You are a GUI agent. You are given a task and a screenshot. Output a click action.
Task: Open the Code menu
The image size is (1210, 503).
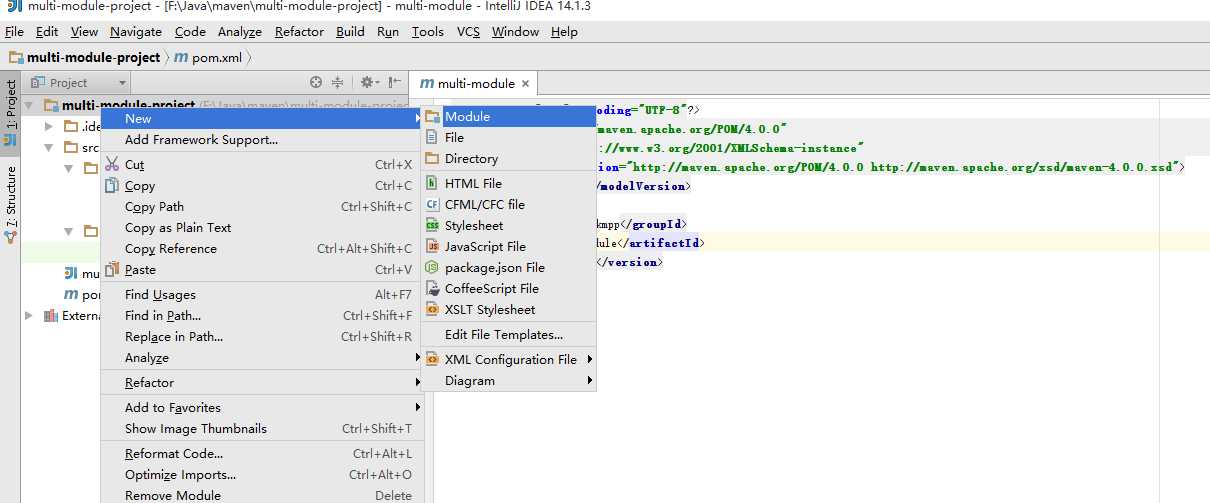pos(190,31)
